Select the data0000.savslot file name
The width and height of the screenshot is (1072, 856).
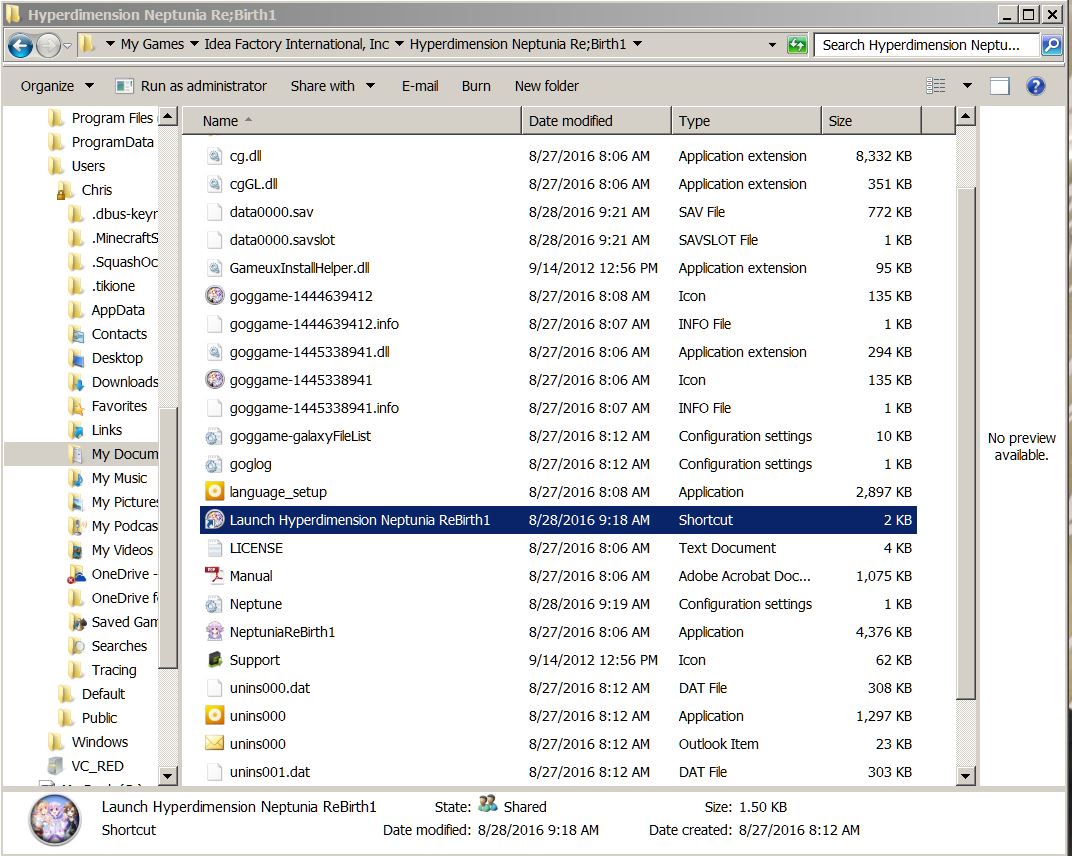pos(282,240)
